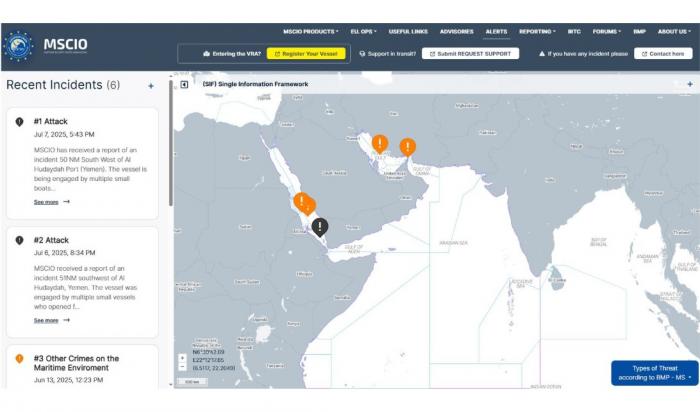
Task: Click the orange alert pin at Strait of Hormuz
Action: [408, 147]
